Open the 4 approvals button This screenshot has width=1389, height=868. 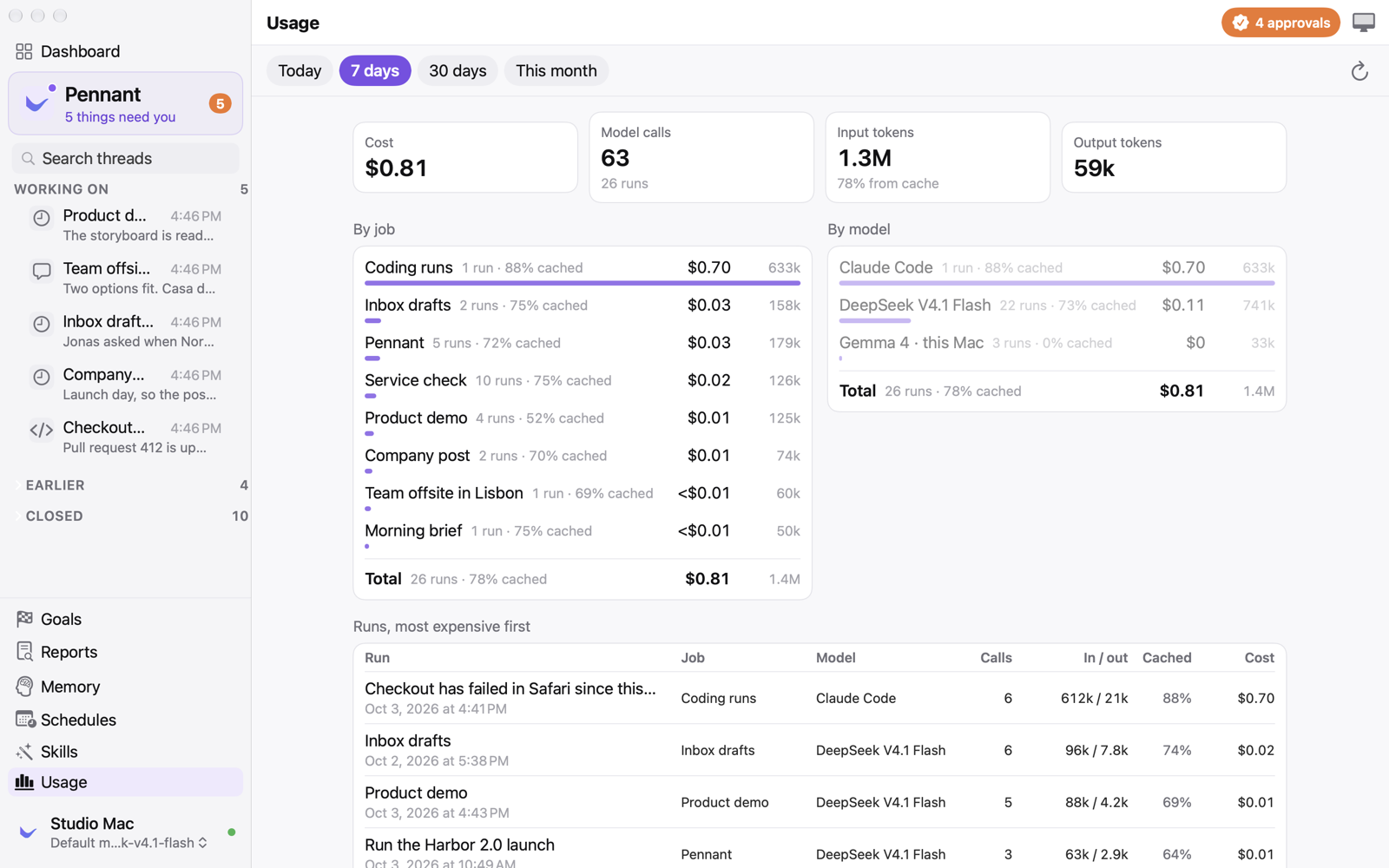(1280, 23)
